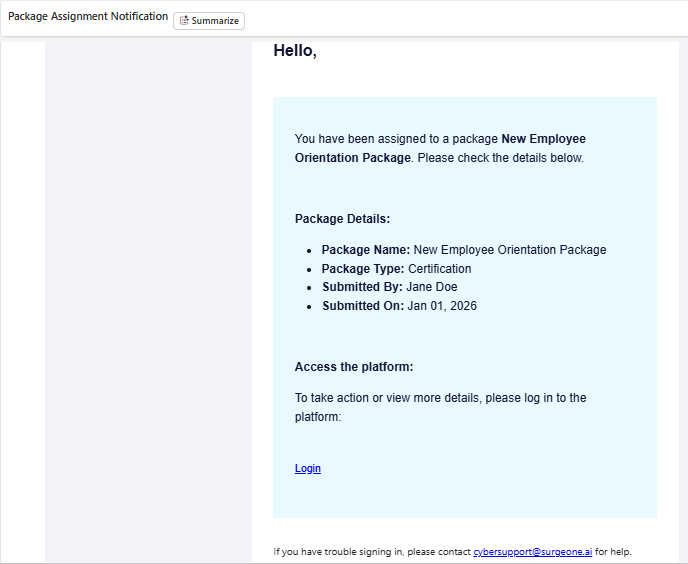Image resolution: width=688 pixels, height=564 pixels.
Task: Click the "Hello," greeting heading
Action: 295,51
